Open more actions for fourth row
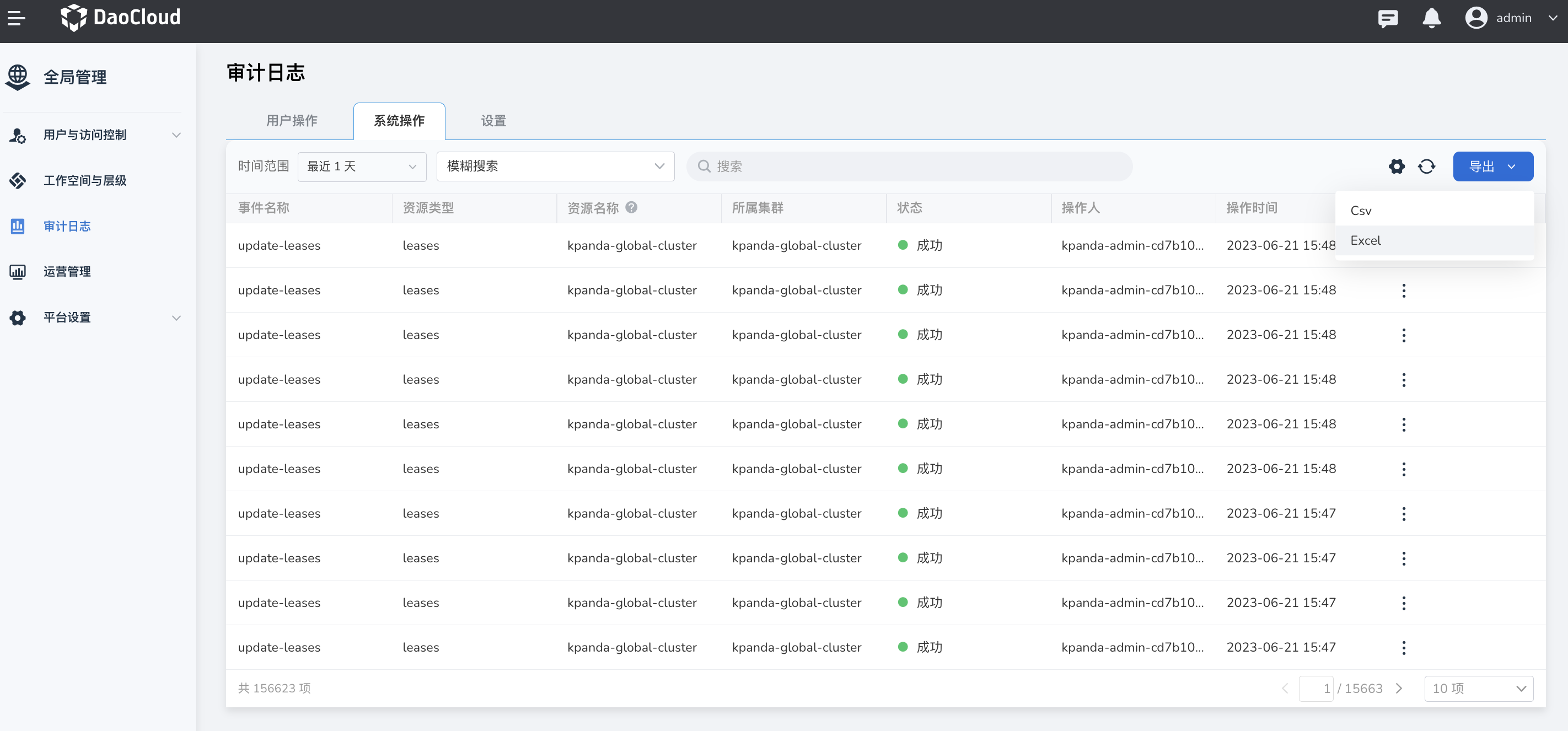The width and height of the screenshot is (1568, 731). 1404,380
